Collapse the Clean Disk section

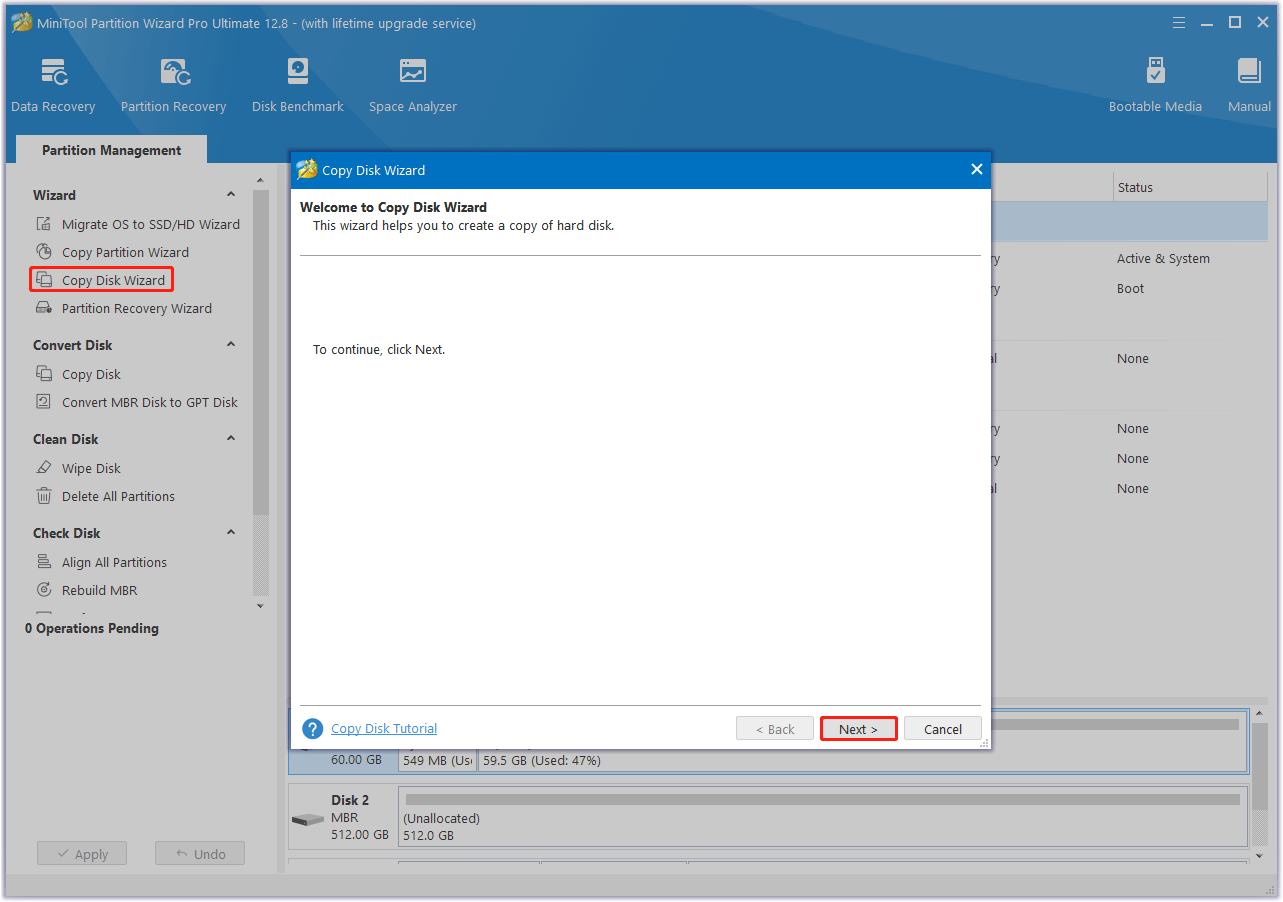(231, 439)
